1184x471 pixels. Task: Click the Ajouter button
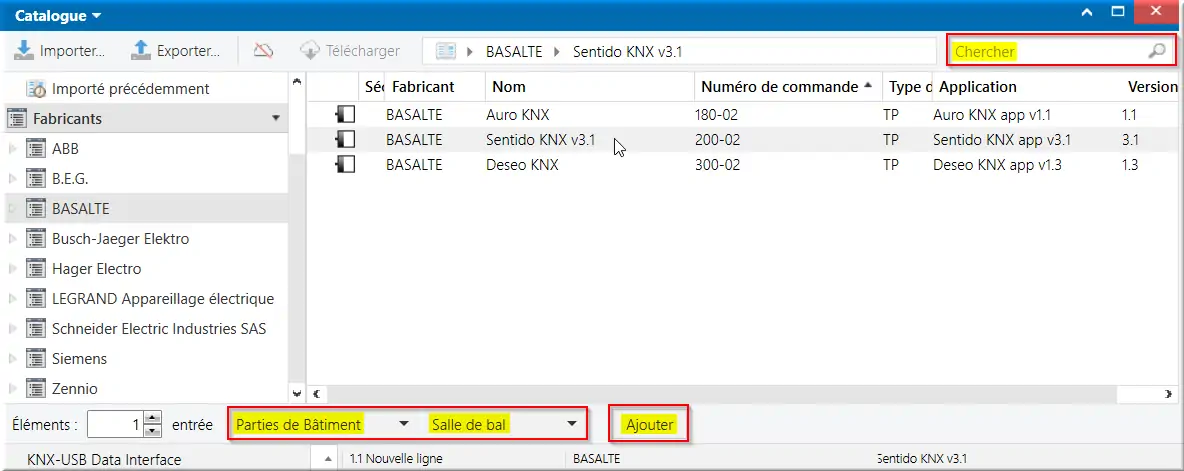pos(649,425)
